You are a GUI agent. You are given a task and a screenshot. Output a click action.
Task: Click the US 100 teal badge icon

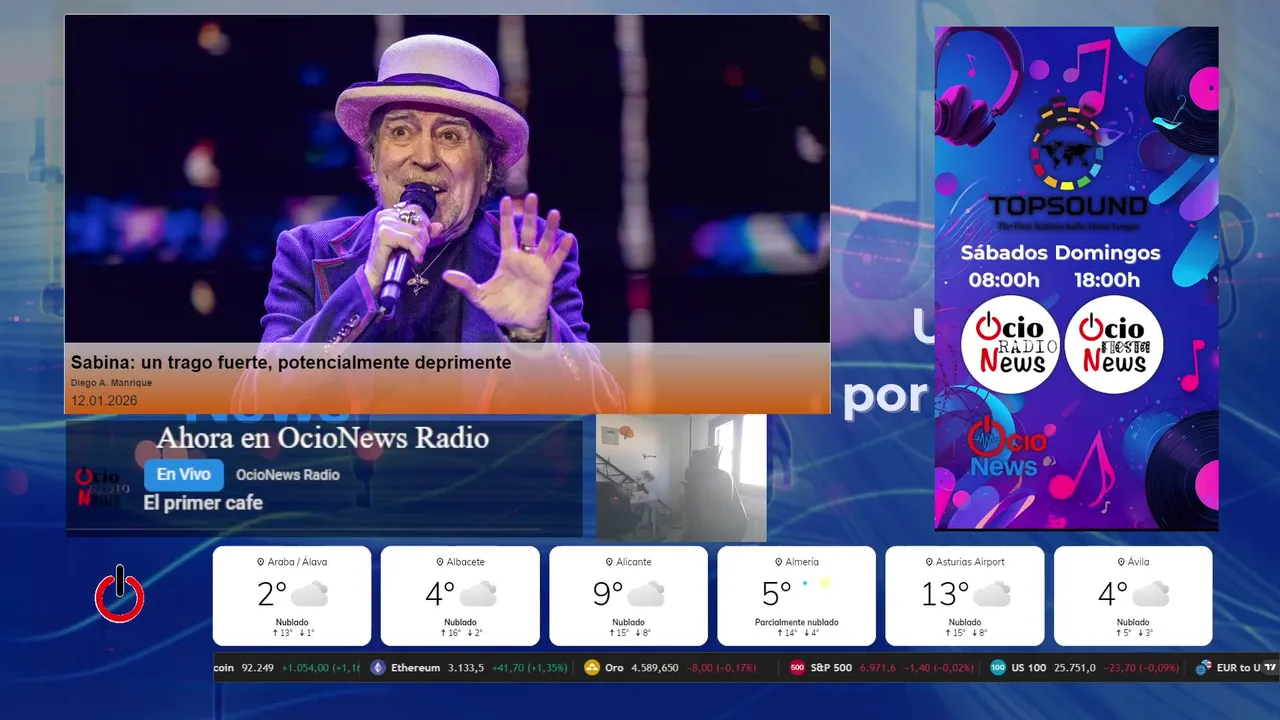click(x=998, y=668)
